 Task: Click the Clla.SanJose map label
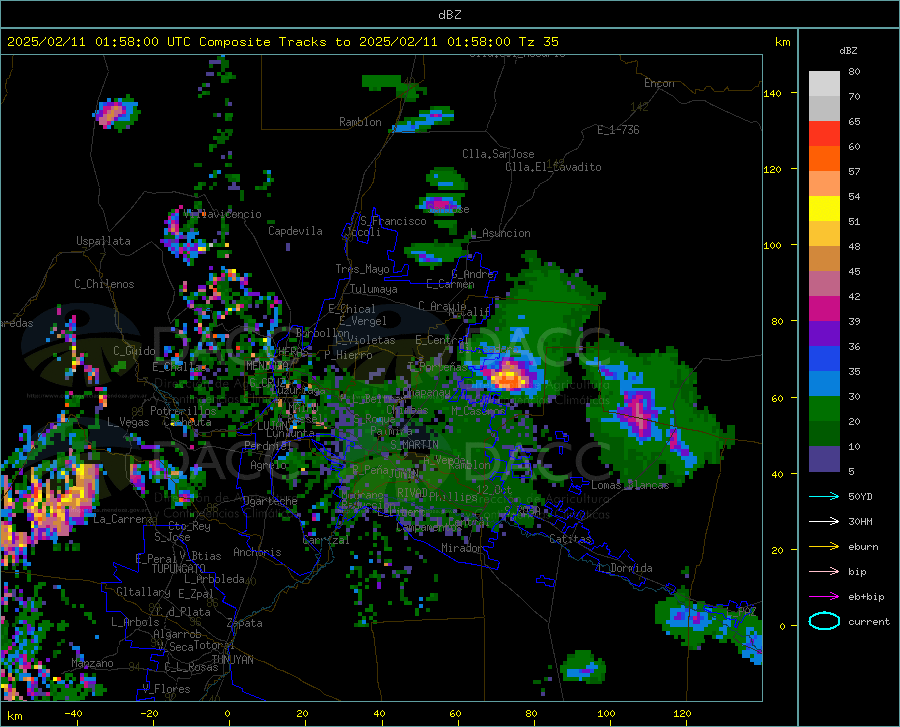tap(498, 154)
